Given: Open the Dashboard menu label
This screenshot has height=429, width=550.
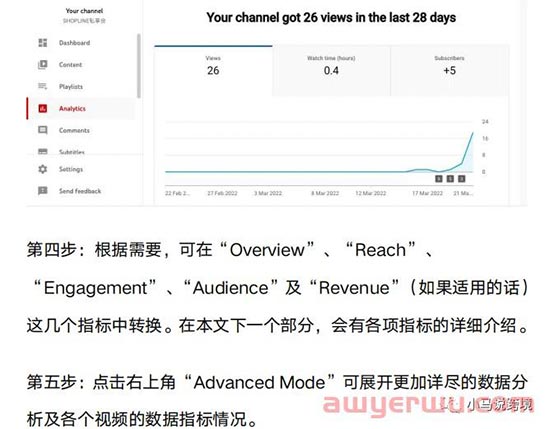Looking at the screenshot, I should pyautogui.click(x=74, y=43).
